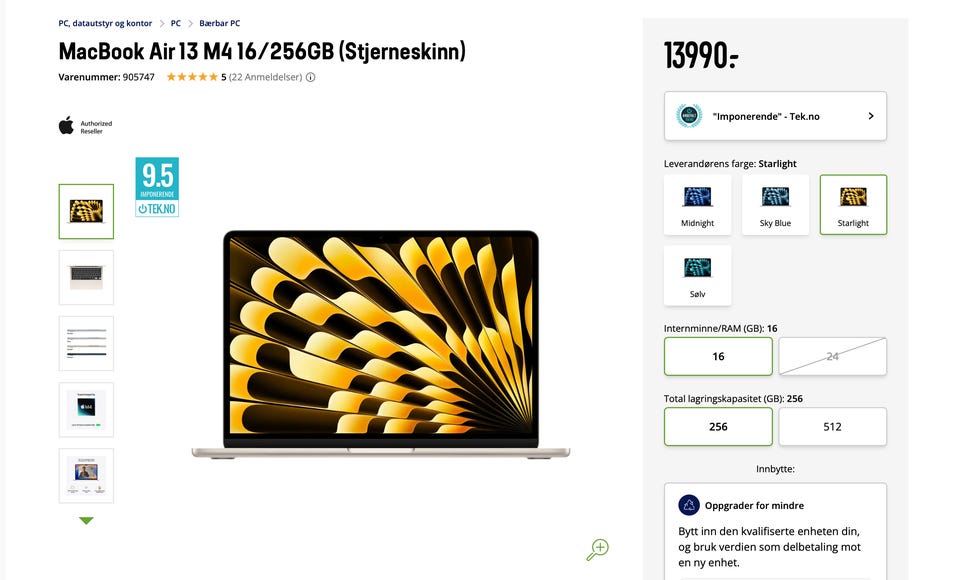Click the Tek.no award seal icon

pyautogui.click(x=689, y=116)
